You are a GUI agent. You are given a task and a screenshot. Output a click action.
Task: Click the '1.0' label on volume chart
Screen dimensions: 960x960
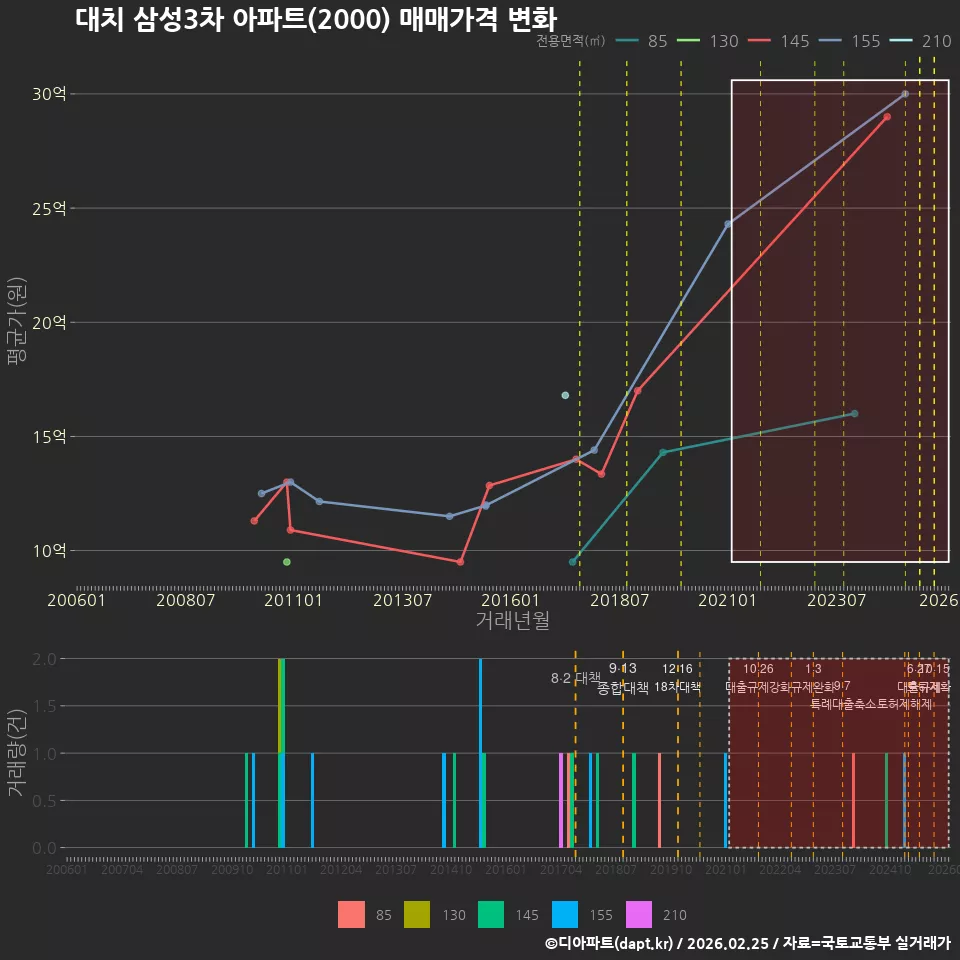tap(44, 754)
